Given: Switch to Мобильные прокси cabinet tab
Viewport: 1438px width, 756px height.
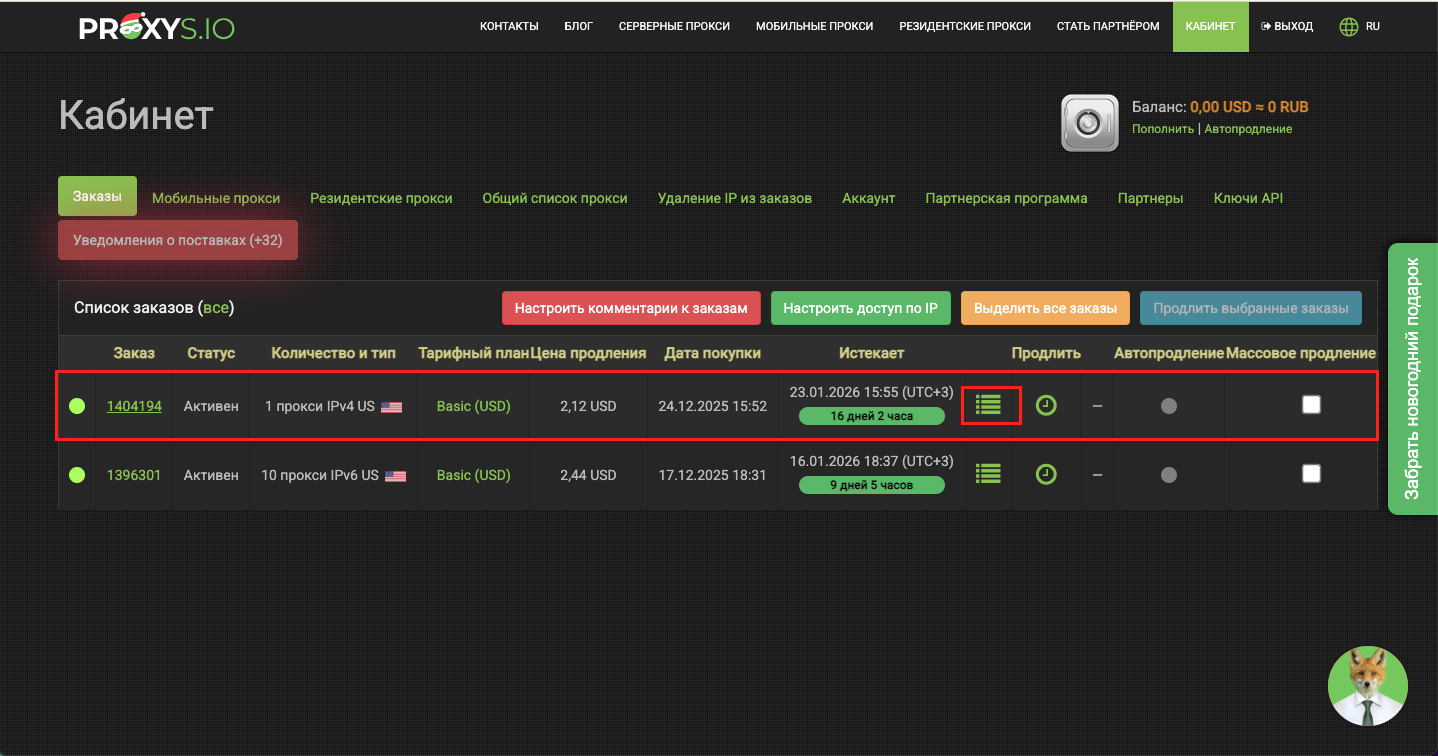Looking at the screenshot, I should coord(216,198).
